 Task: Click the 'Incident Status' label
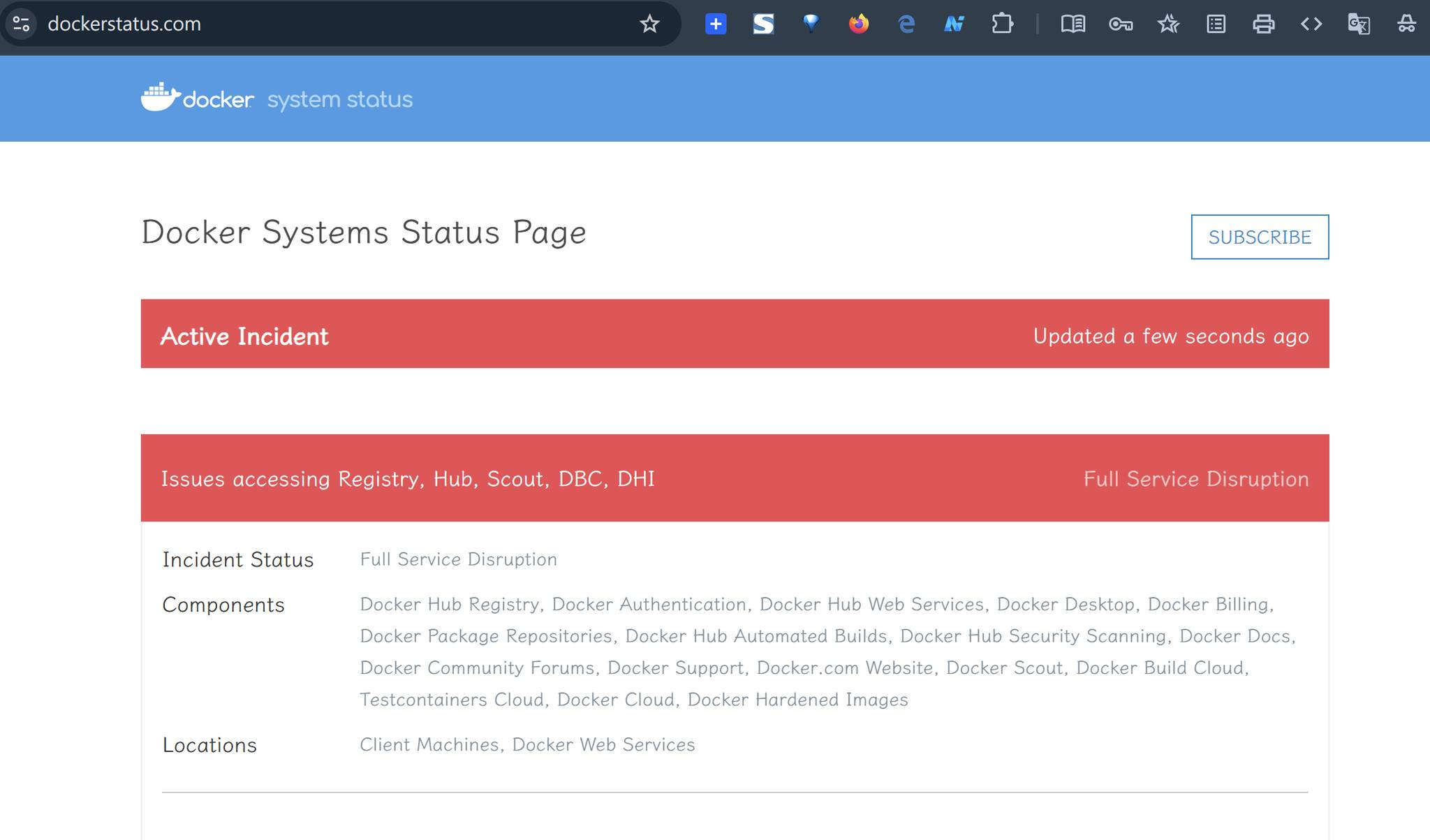(238, 560)
